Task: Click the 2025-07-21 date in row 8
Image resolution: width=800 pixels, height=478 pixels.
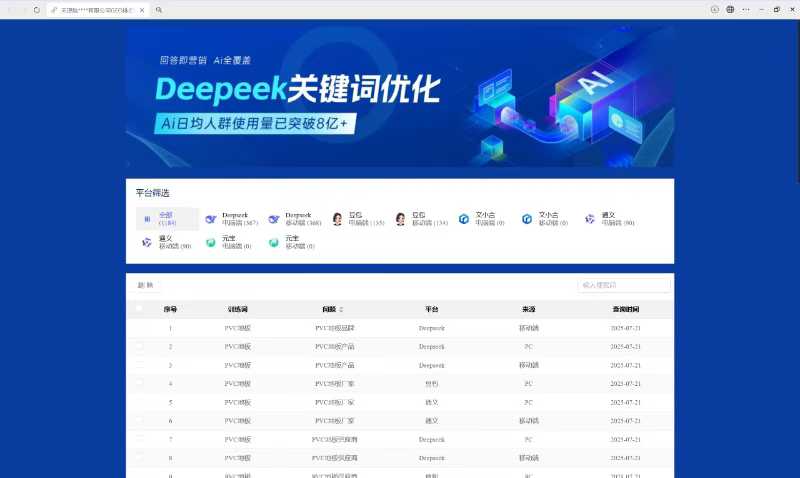Action: point(626,458)
